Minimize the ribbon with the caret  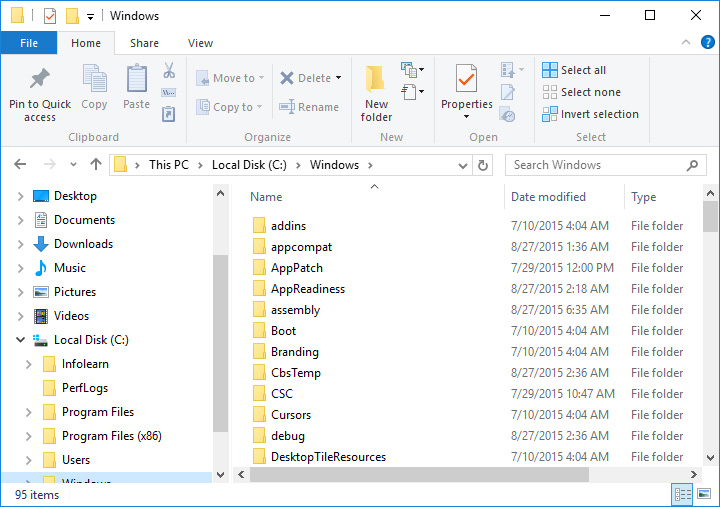tap(686, 42)
